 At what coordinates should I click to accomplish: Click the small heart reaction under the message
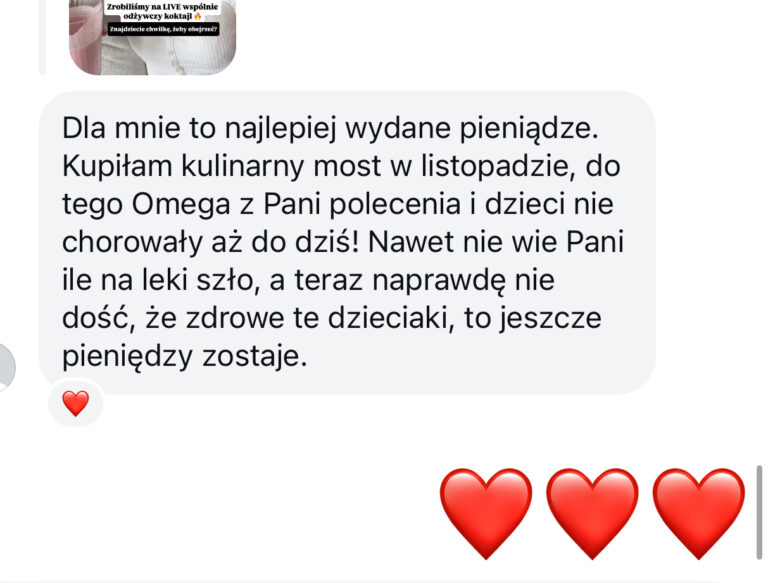pos(76,403)
